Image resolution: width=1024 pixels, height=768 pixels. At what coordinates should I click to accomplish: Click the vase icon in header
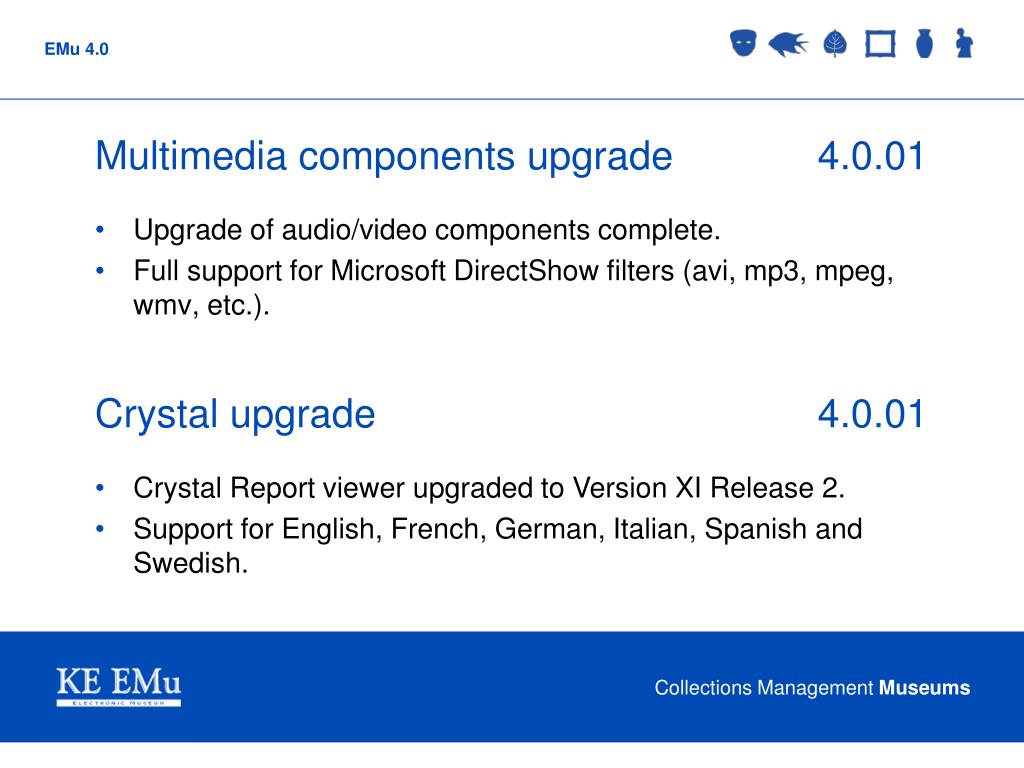pyautogui.click(x=924, y=44)
